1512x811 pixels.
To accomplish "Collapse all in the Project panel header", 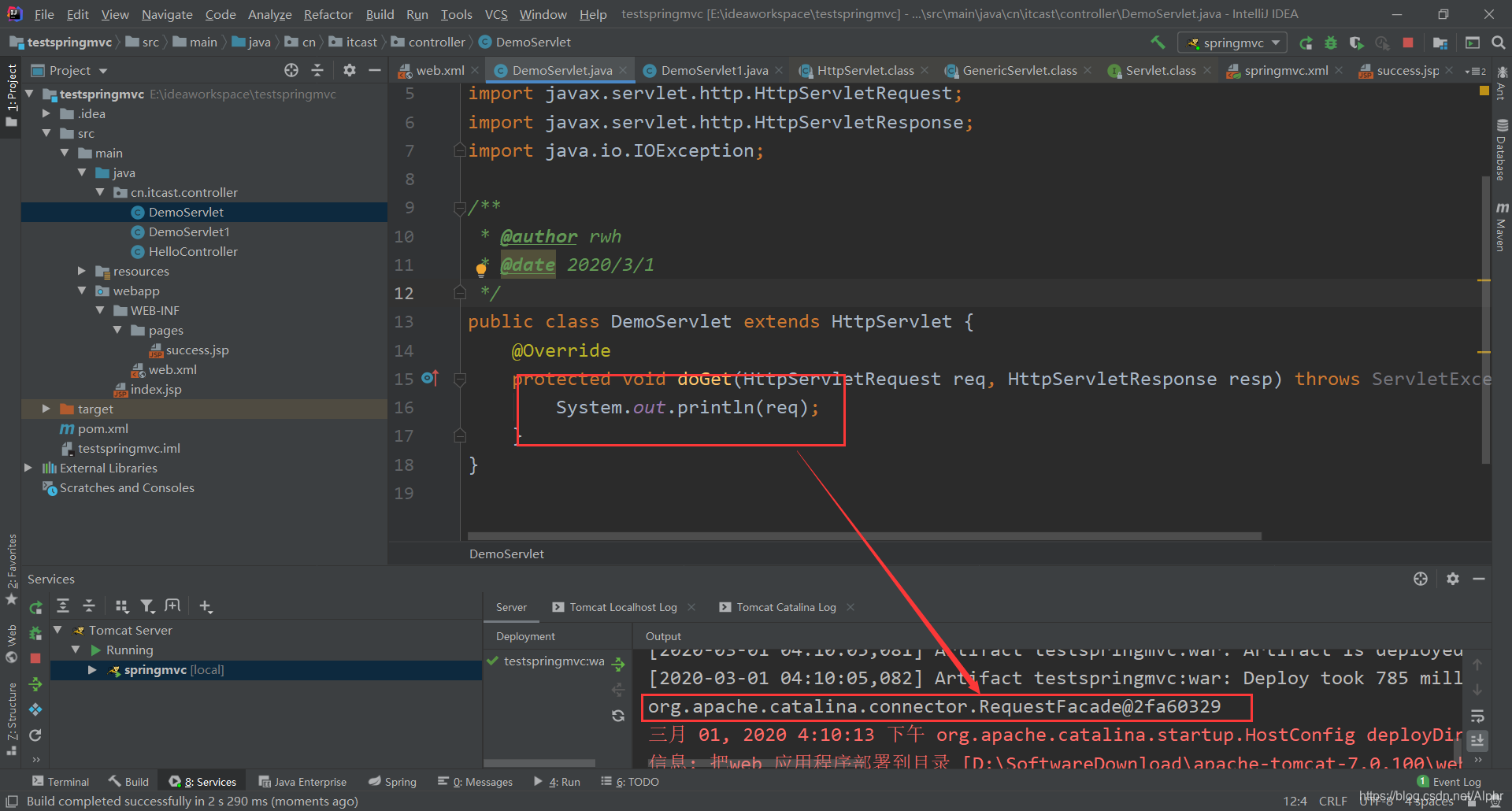I will [x=317, y=70].
